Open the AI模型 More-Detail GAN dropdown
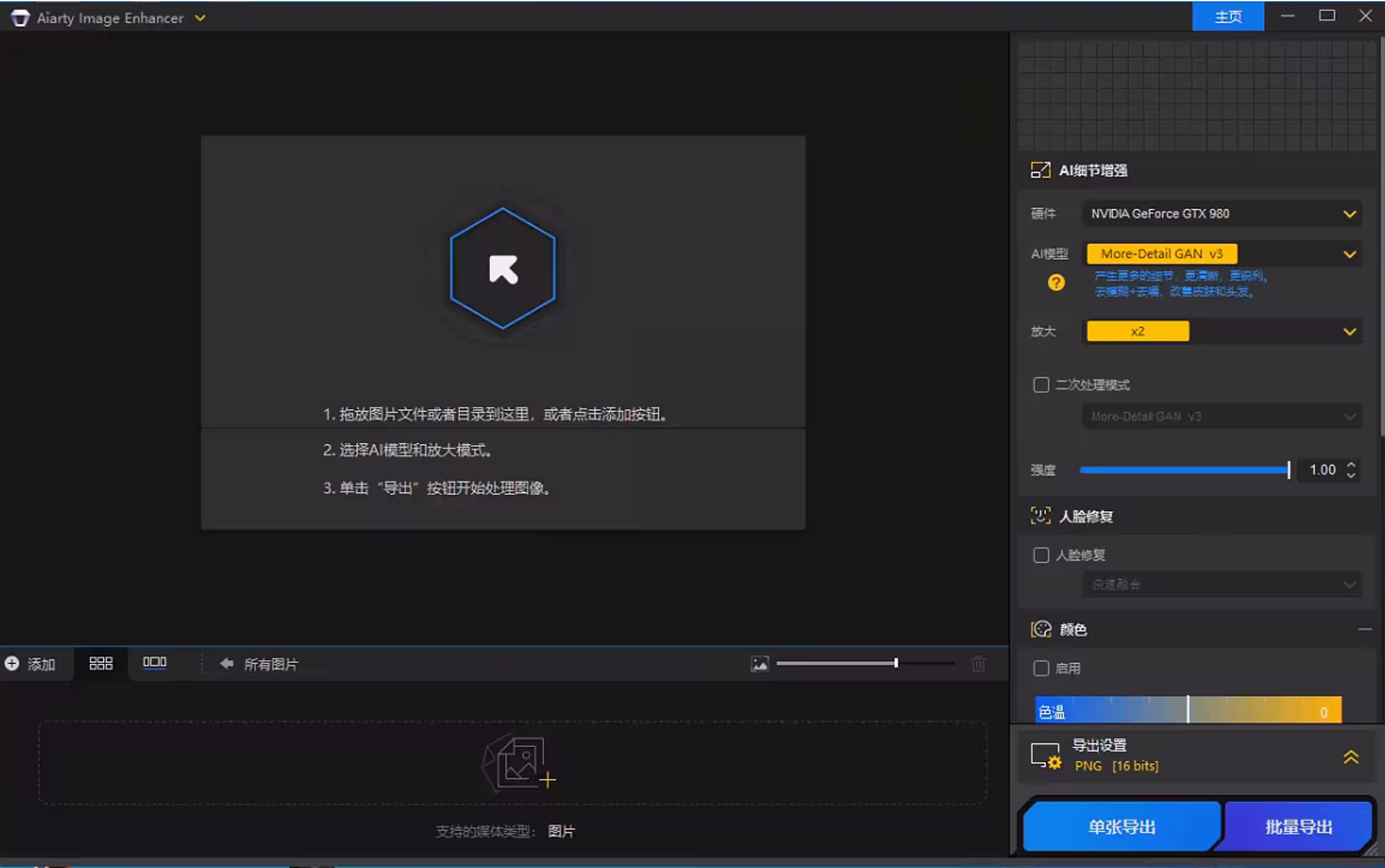This screenshot has height=868, width=1385. click(x=1222, y=254)
